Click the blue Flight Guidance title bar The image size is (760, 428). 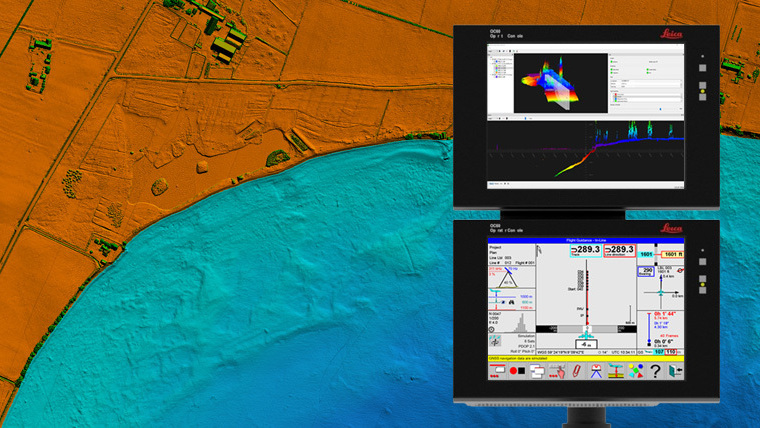[x=587, y=241]
